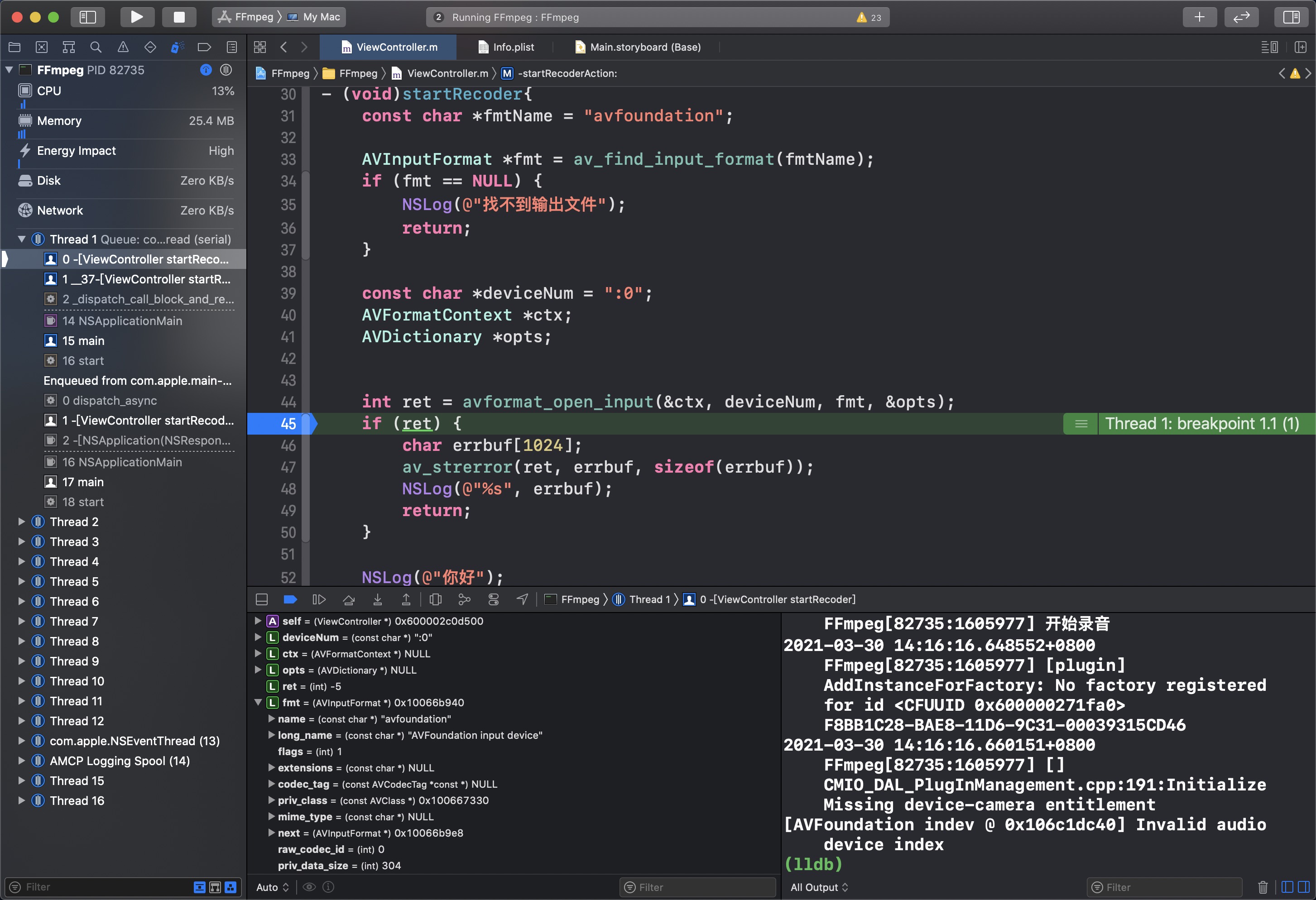This screenshot has height=900, width=1316.
Task: Open environment overrides control
Action: point(493,599)
